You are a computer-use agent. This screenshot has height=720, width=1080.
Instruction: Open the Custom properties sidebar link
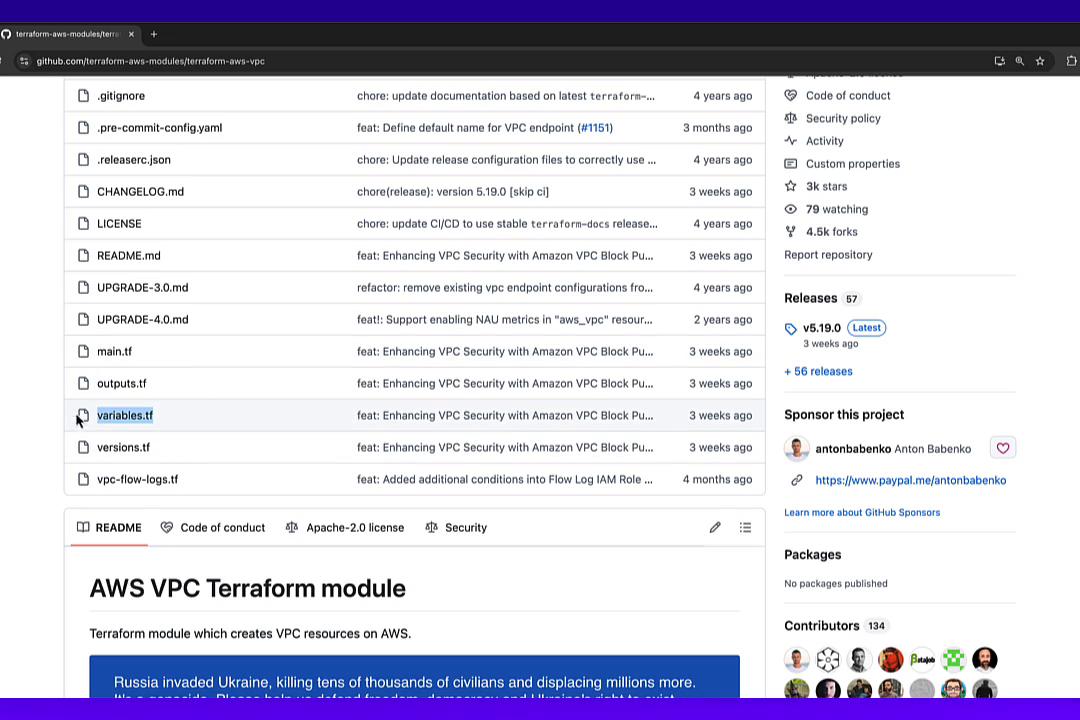pos(853,164)
